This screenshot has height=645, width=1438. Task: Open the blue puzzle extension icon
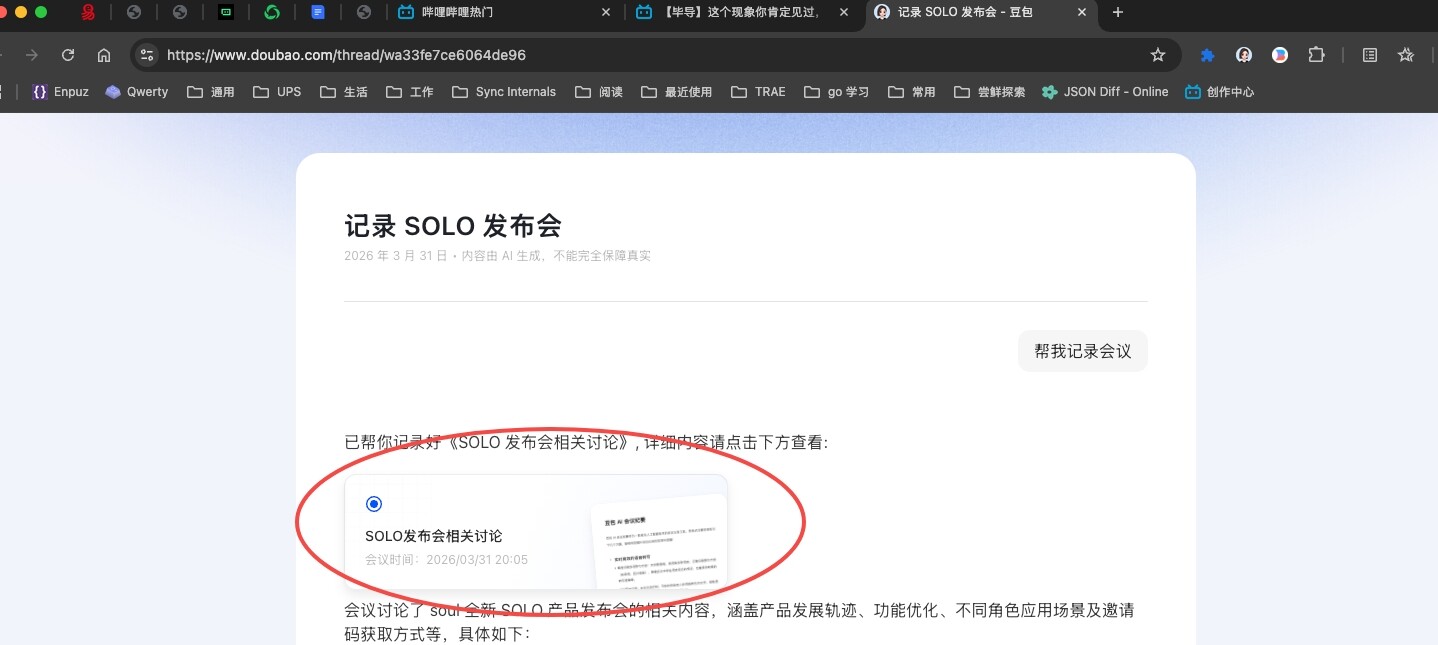coord(1207,55)
